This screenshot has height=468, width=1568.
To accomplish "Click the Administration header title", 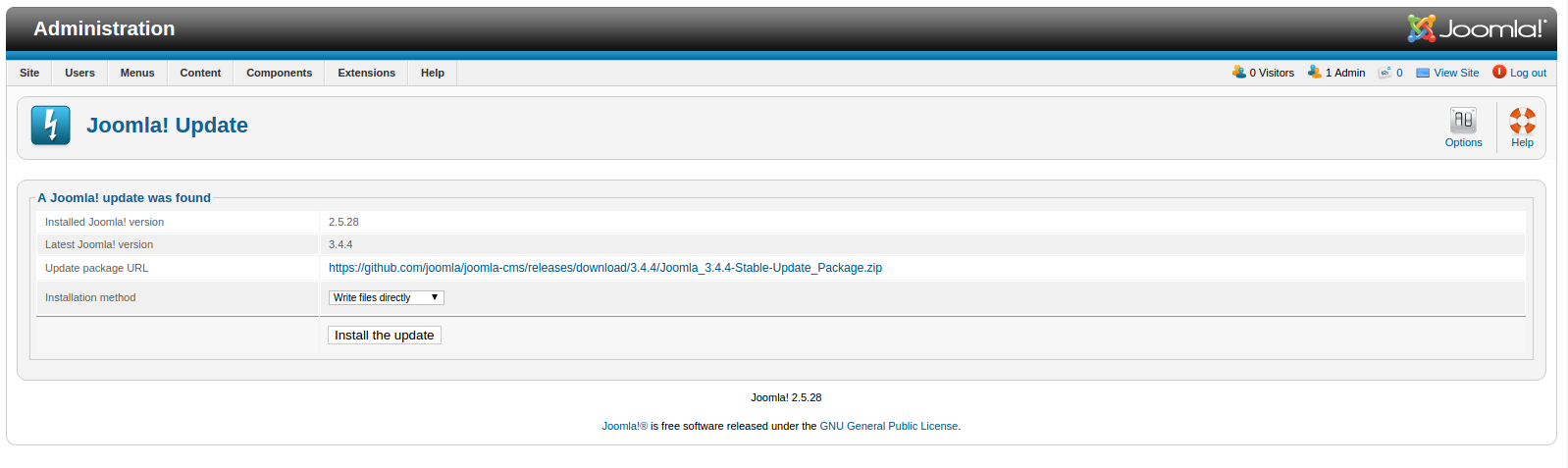I will (x=104, y=28).
